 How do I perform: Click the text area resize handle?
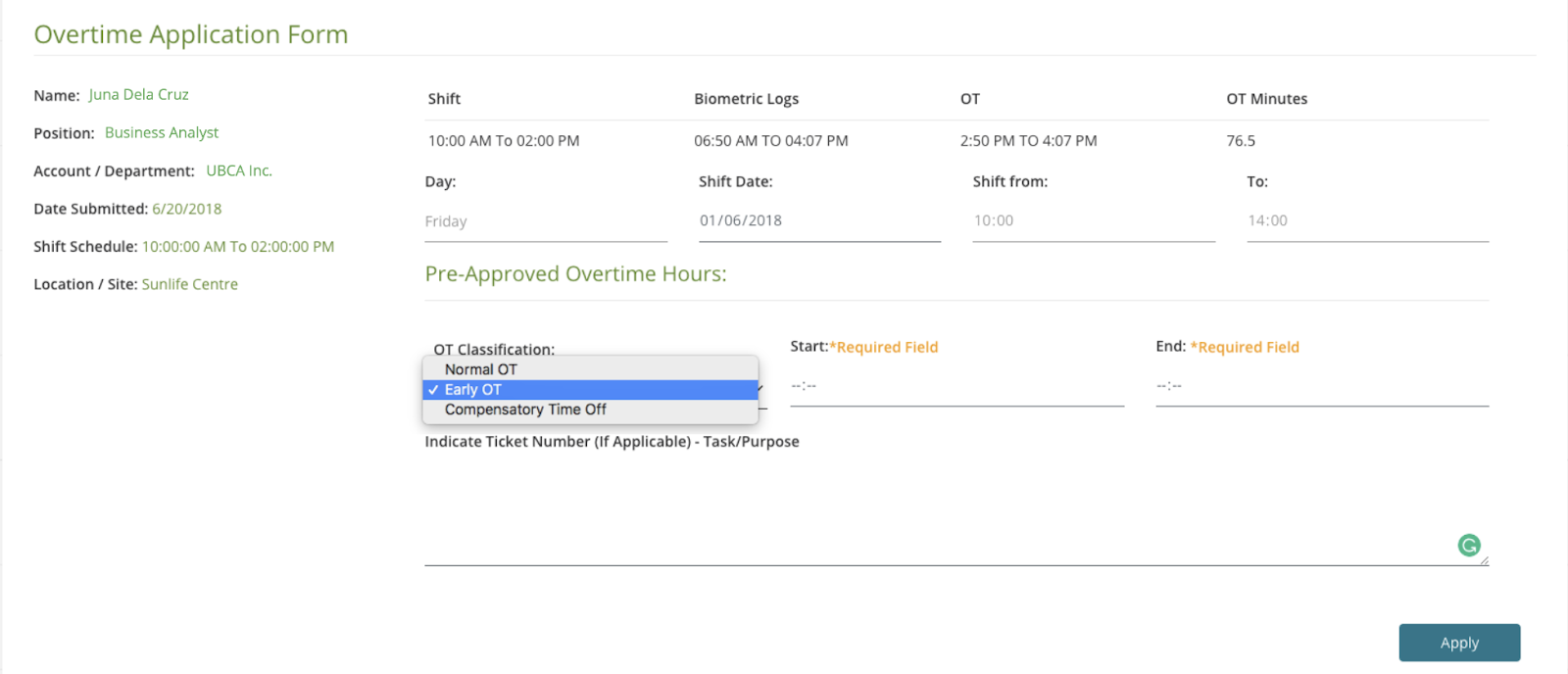tap(1484, 560)
